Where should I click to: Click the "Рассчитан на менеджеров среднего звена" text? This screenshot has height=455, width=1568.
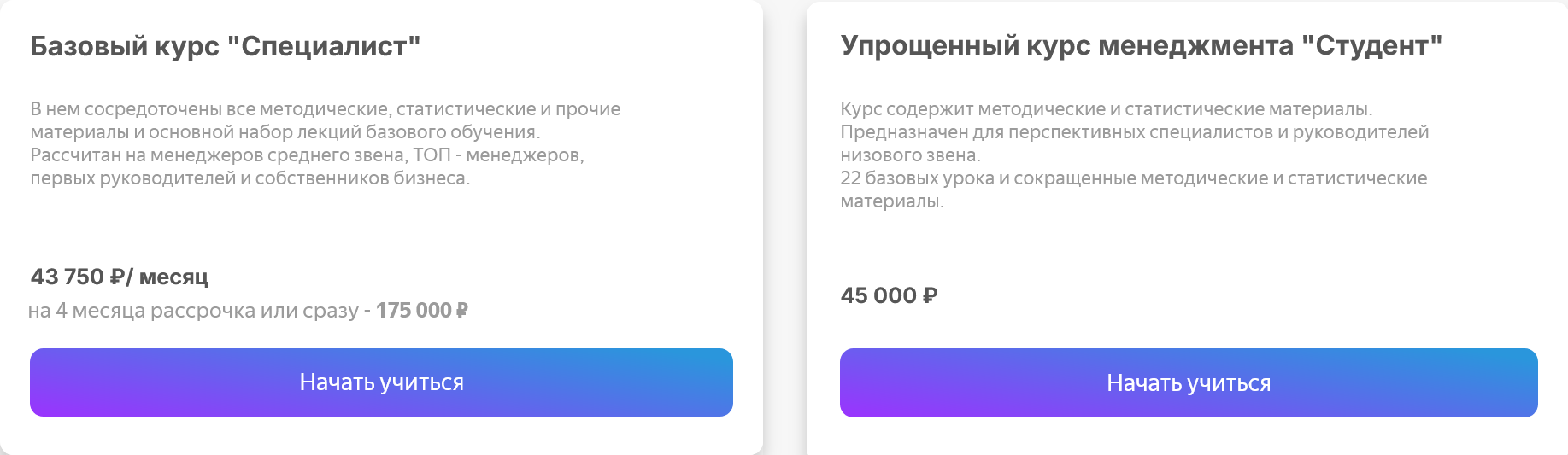point(219,155)
